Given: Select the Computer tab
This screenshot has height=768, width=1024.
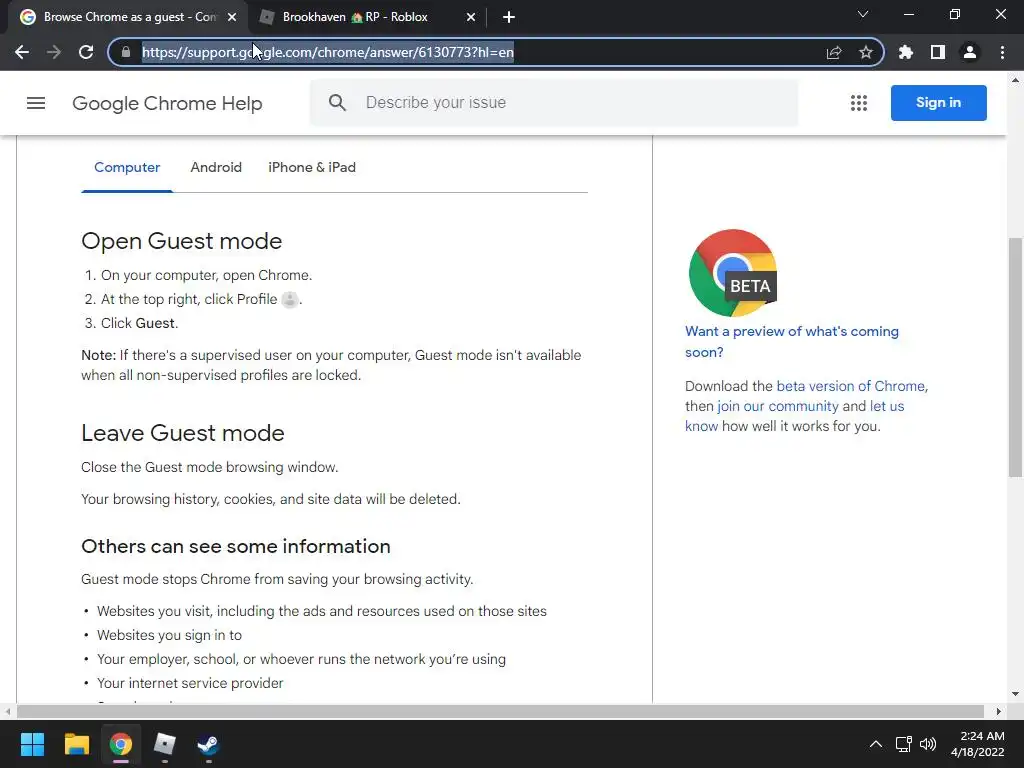Looking at the screenshot, I should pyautogui.click(x=127, y=168).
